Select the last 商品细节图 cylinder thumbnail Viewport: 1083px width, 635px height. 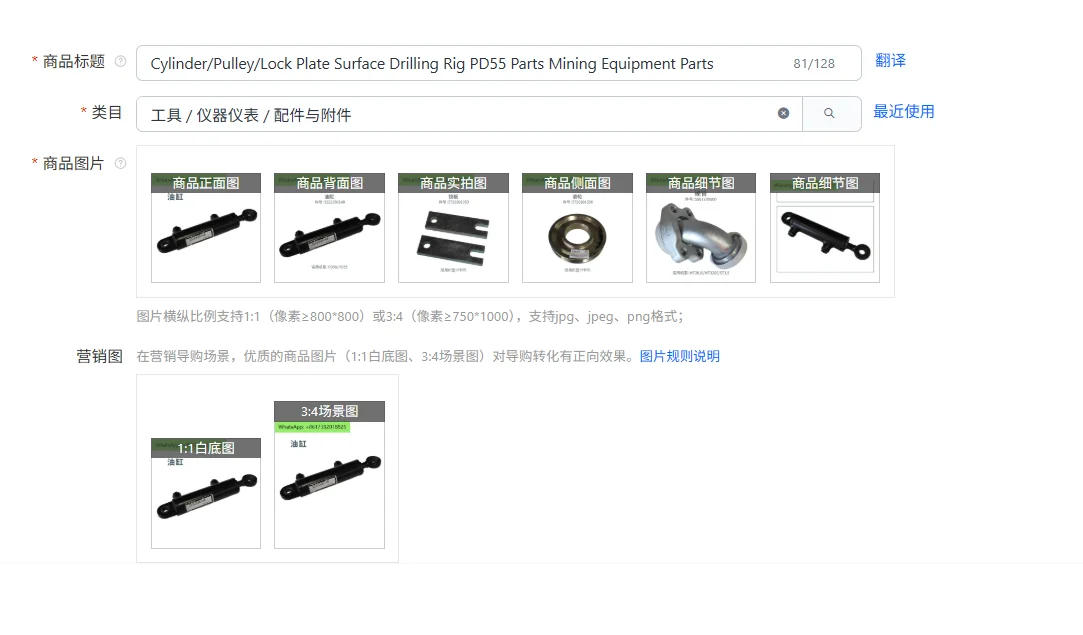[x=825, y=228]
